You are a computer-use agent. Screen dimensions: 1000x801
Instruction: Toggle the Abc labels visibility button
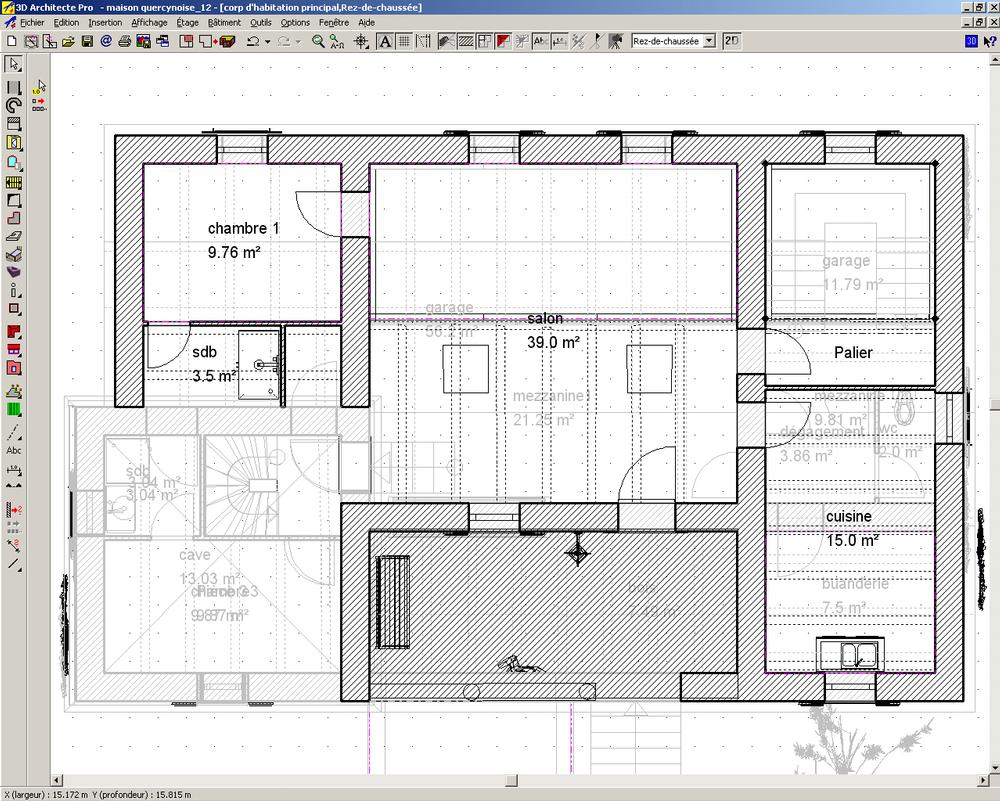[541, 41]
